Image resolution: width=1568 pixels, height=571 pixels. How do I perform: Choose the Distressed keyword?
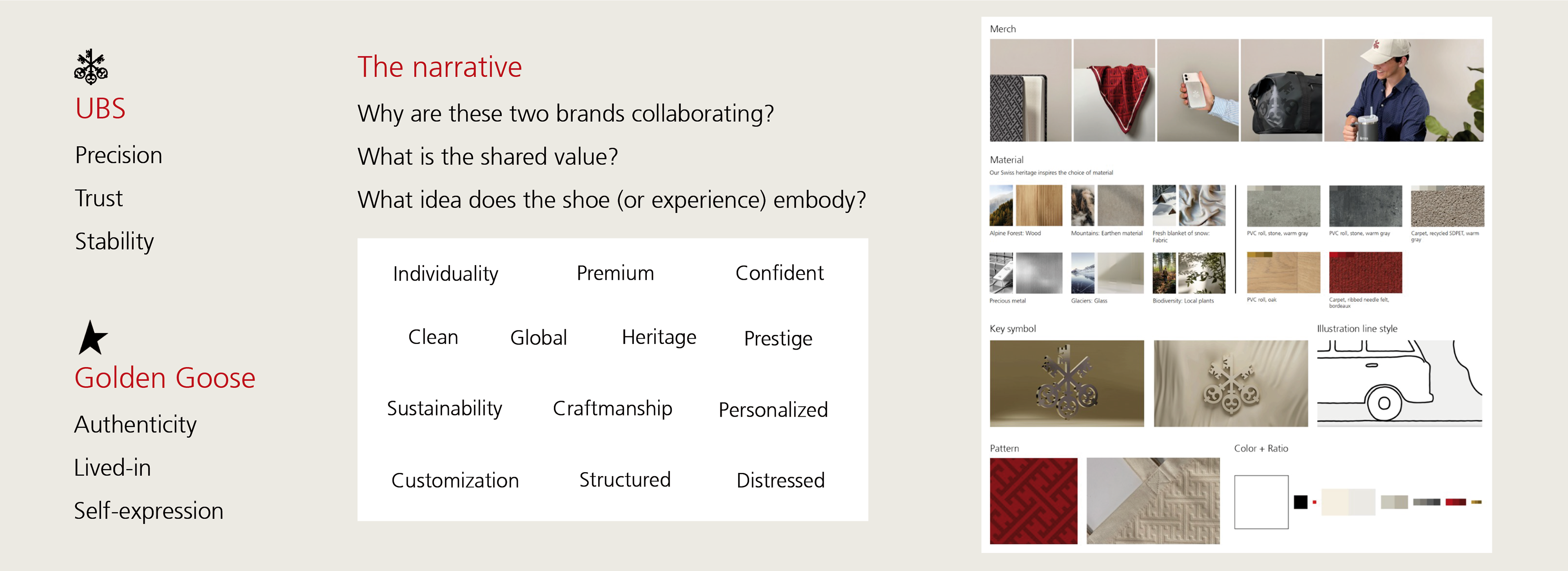[780, 480]
